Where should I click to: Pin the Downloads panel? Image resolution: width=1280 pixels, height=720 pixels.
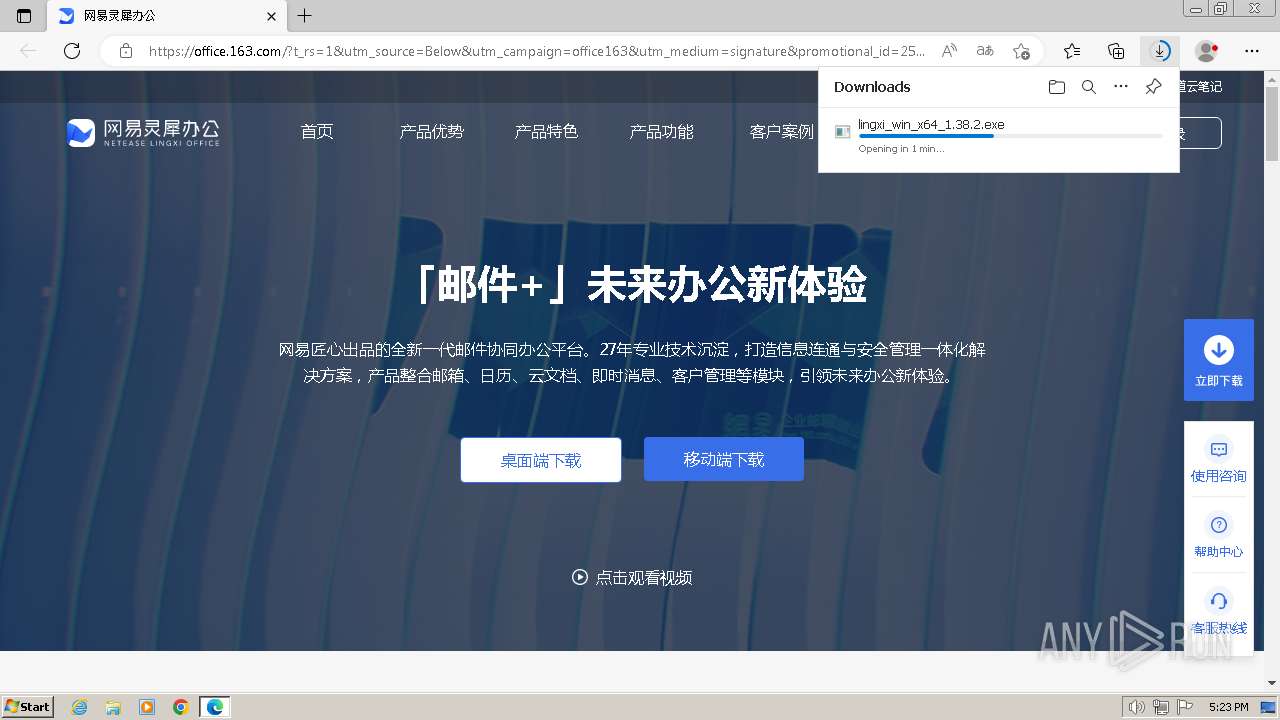(1153, 87)
